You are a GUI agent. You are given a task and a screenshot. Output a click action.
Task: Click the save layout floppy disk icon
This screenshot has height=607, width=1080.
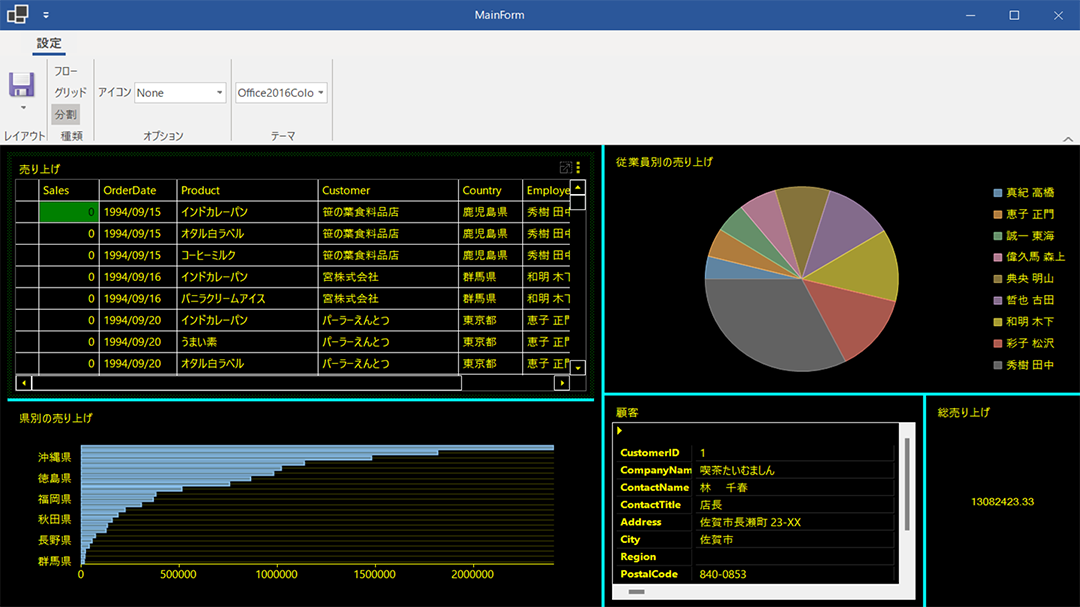(22, 85)
